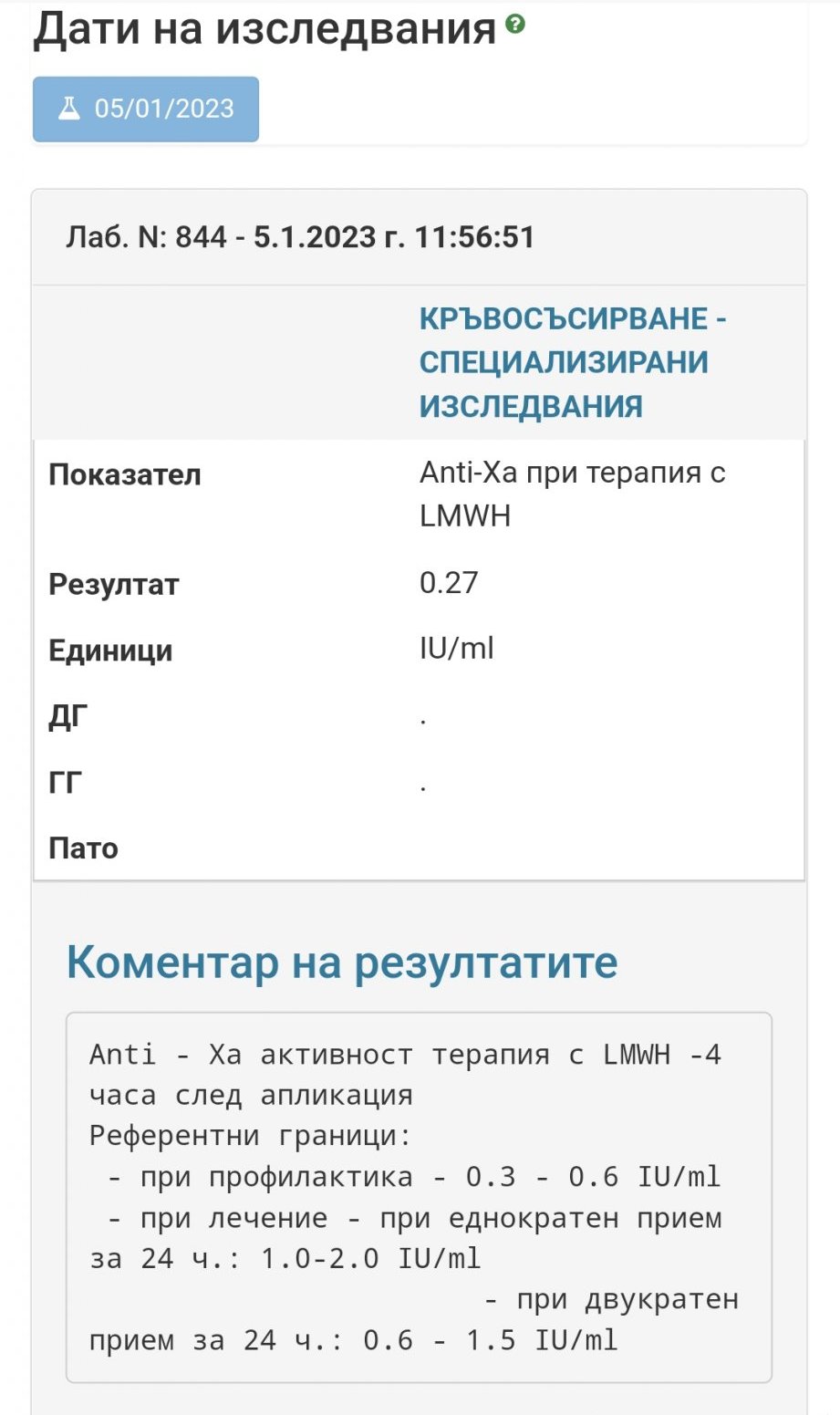Screen dimensions: 840x1415
Task: Click the при профилактика 0.3 - 0.6 line
Action: [x=415, y=1177]
